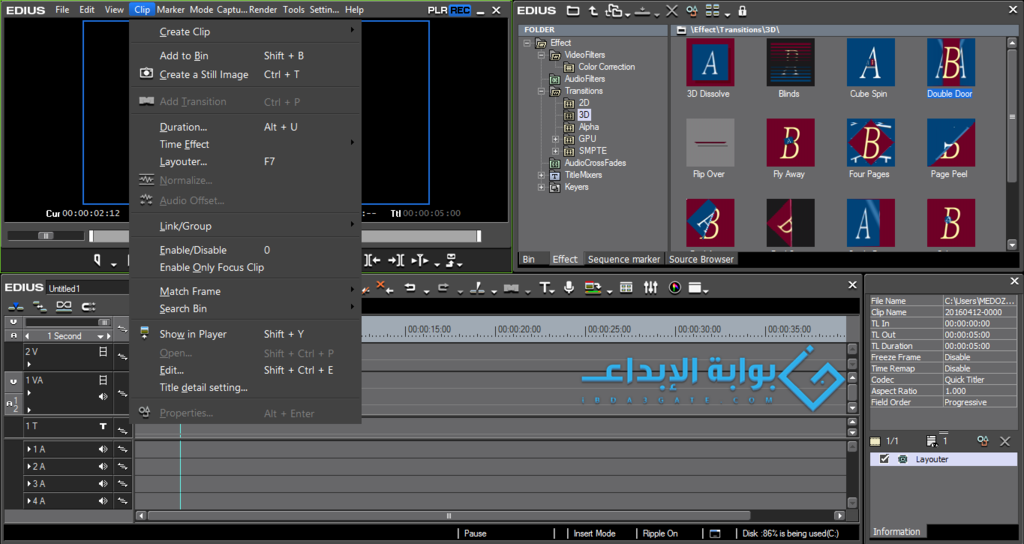Screen dimensions: 1024x544
Task: Open the Marker menu in menu bar
Action: tap(170, 9)
